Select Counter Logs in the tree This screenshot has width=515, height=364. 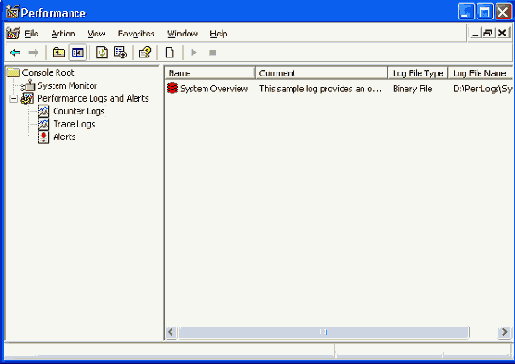79,111
